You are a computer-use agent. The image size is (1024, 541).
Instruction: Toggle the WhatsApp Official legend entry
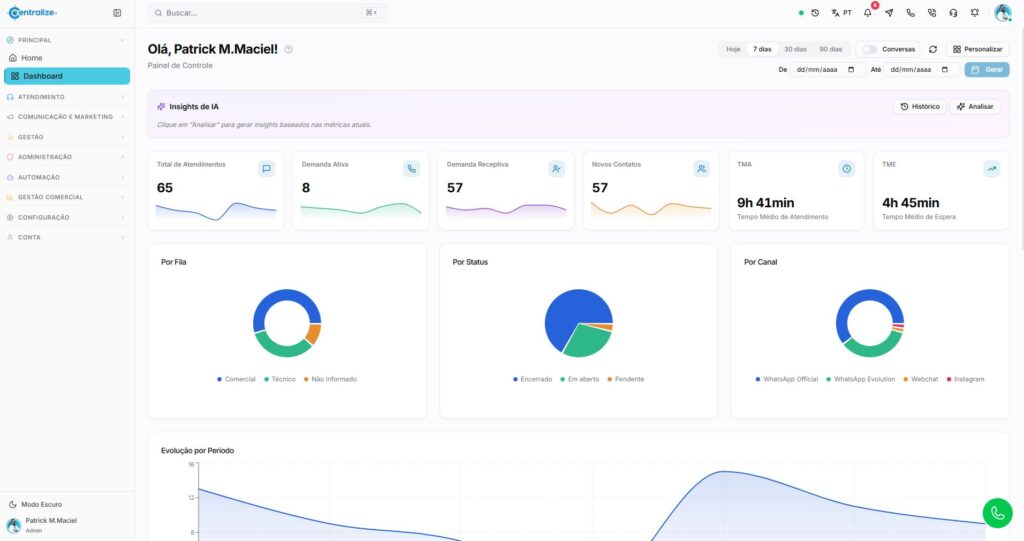786,379
